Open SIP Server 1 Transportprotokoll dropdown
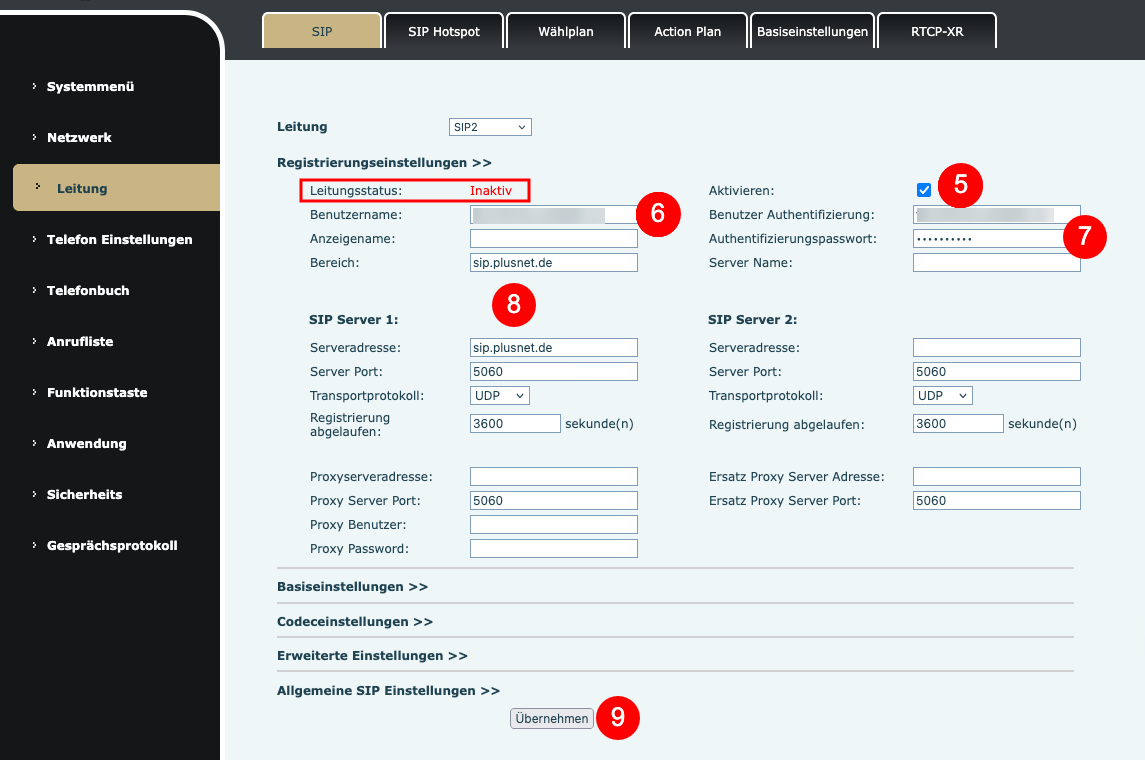This screenshot has height=760, width=1145. point(499,396)
